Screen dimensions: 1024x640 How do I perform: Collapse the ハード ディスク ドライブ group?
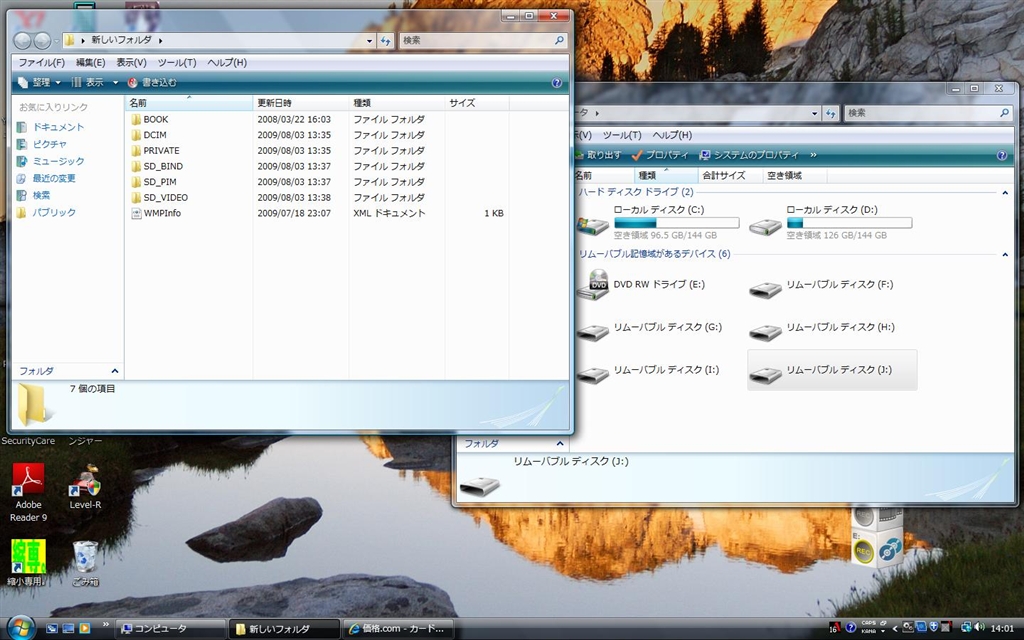1006,192
